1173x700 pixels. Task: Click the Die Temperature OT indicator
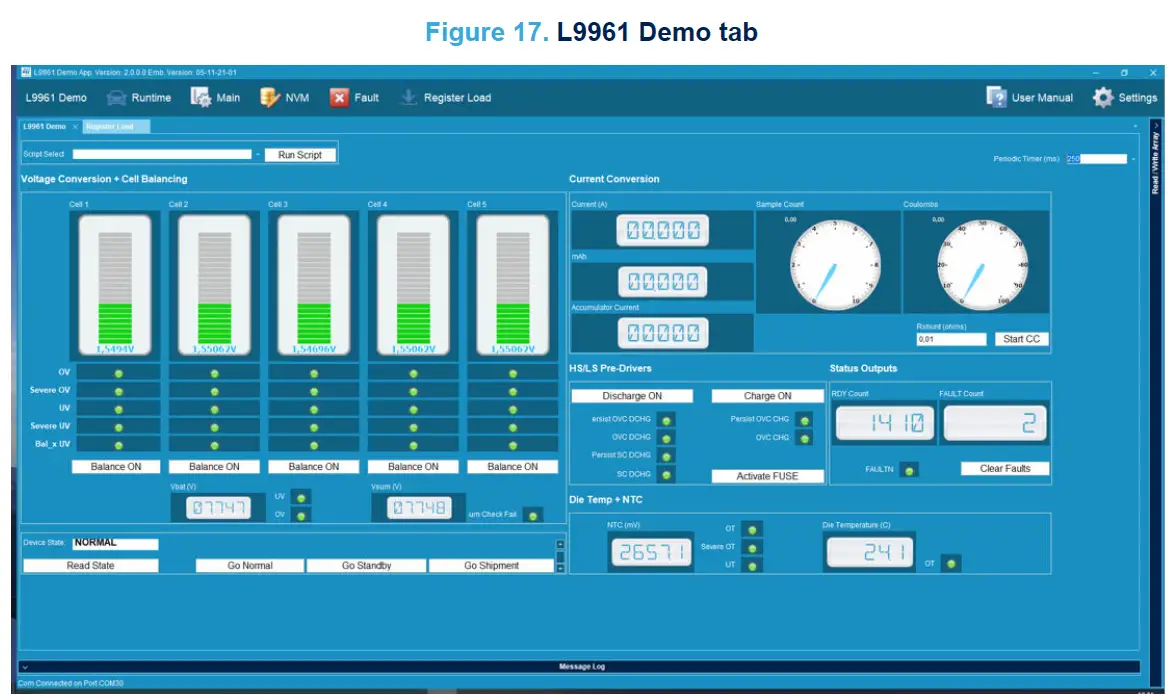(951, 564)
